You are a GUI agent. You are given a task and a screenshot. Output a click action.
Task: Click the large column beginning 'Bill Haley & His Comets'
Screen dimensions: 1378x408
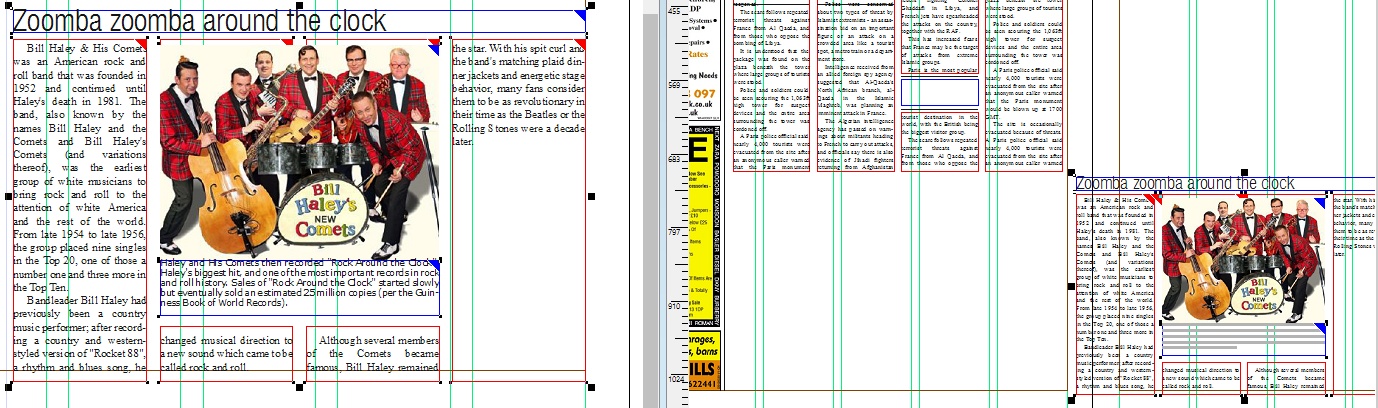click(x=80, y=212)
